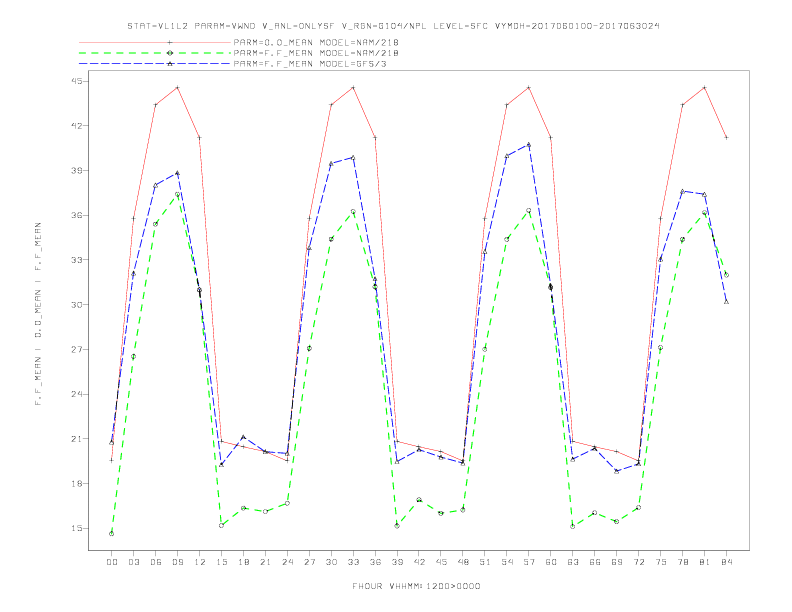This screenshot has height=612, width=792.
Task: Click x-axis tick label 81
Action: (705, 562)
